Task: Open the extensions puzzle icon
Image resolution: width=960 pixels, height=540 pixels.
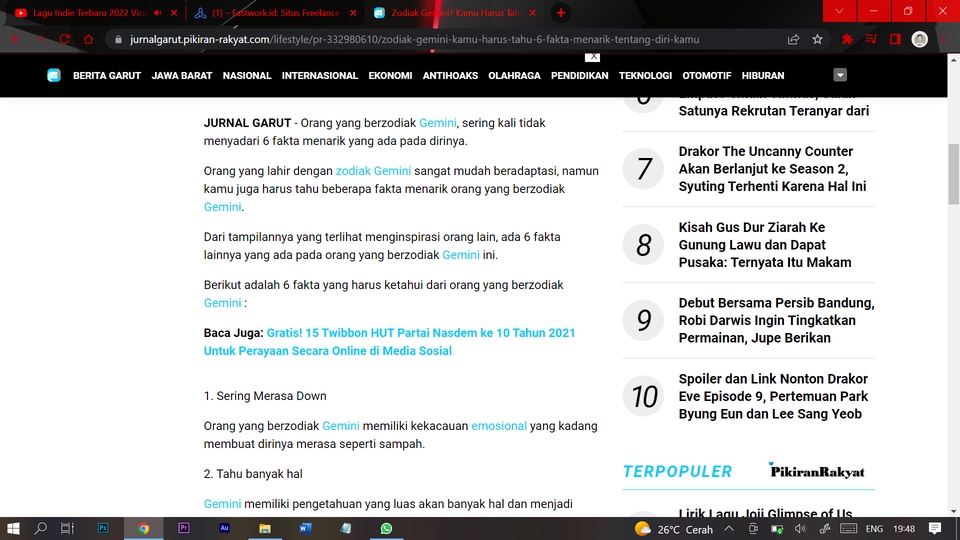Action: click(x=847, y=39)
